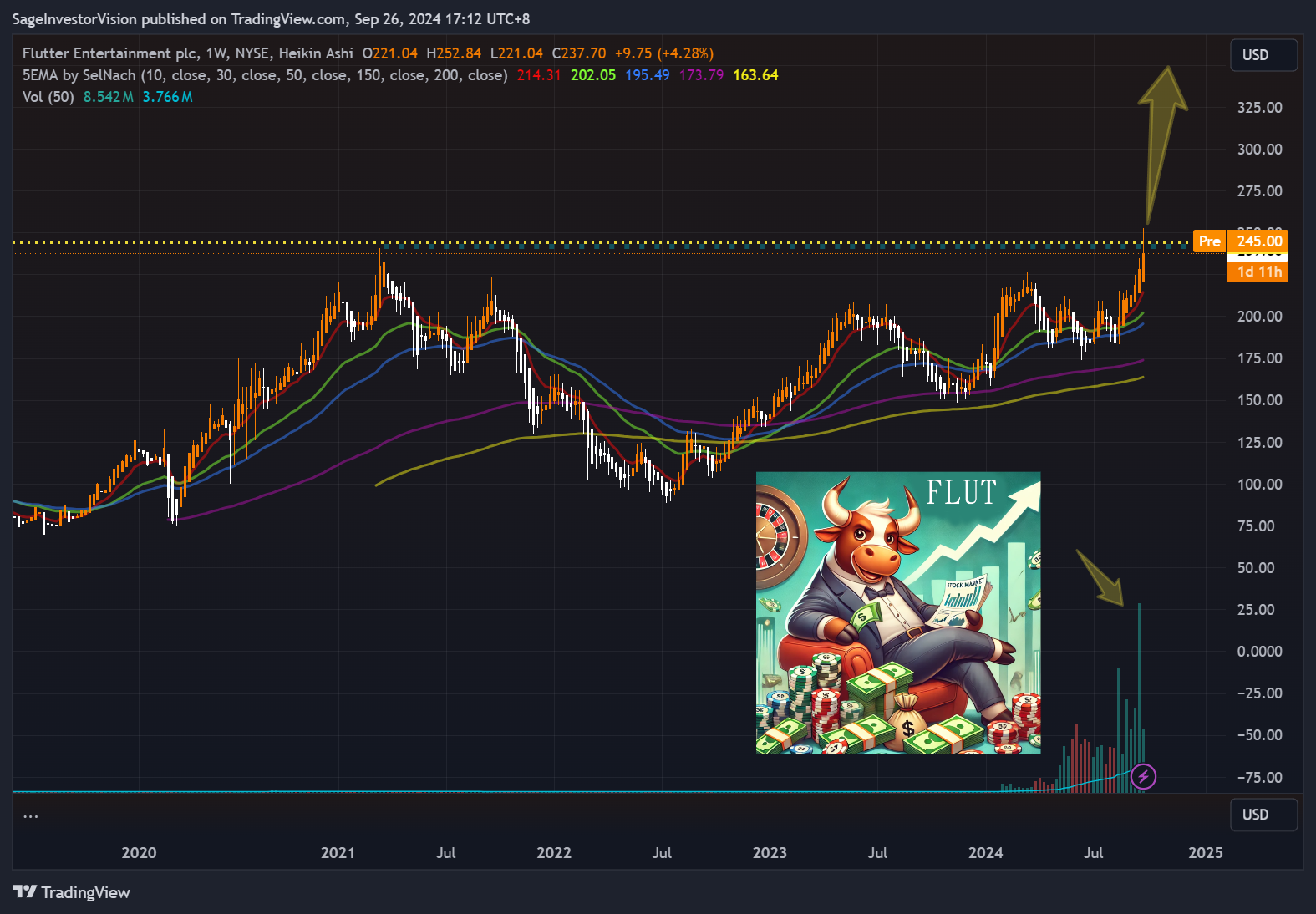1316x914 pixels.
Task: Click the volume value 8.542M
Action: (x=109, y=97)
